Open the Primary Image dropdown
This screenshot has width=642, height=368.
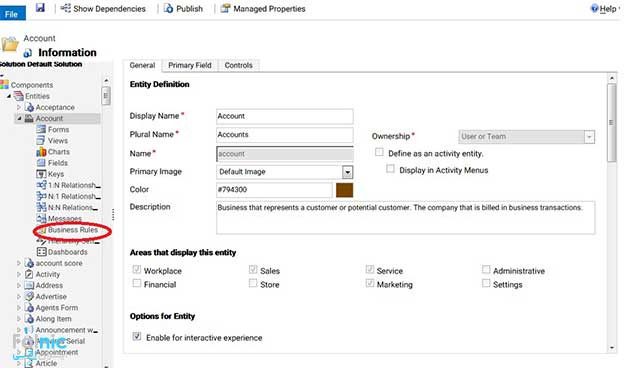coord(347,172)
